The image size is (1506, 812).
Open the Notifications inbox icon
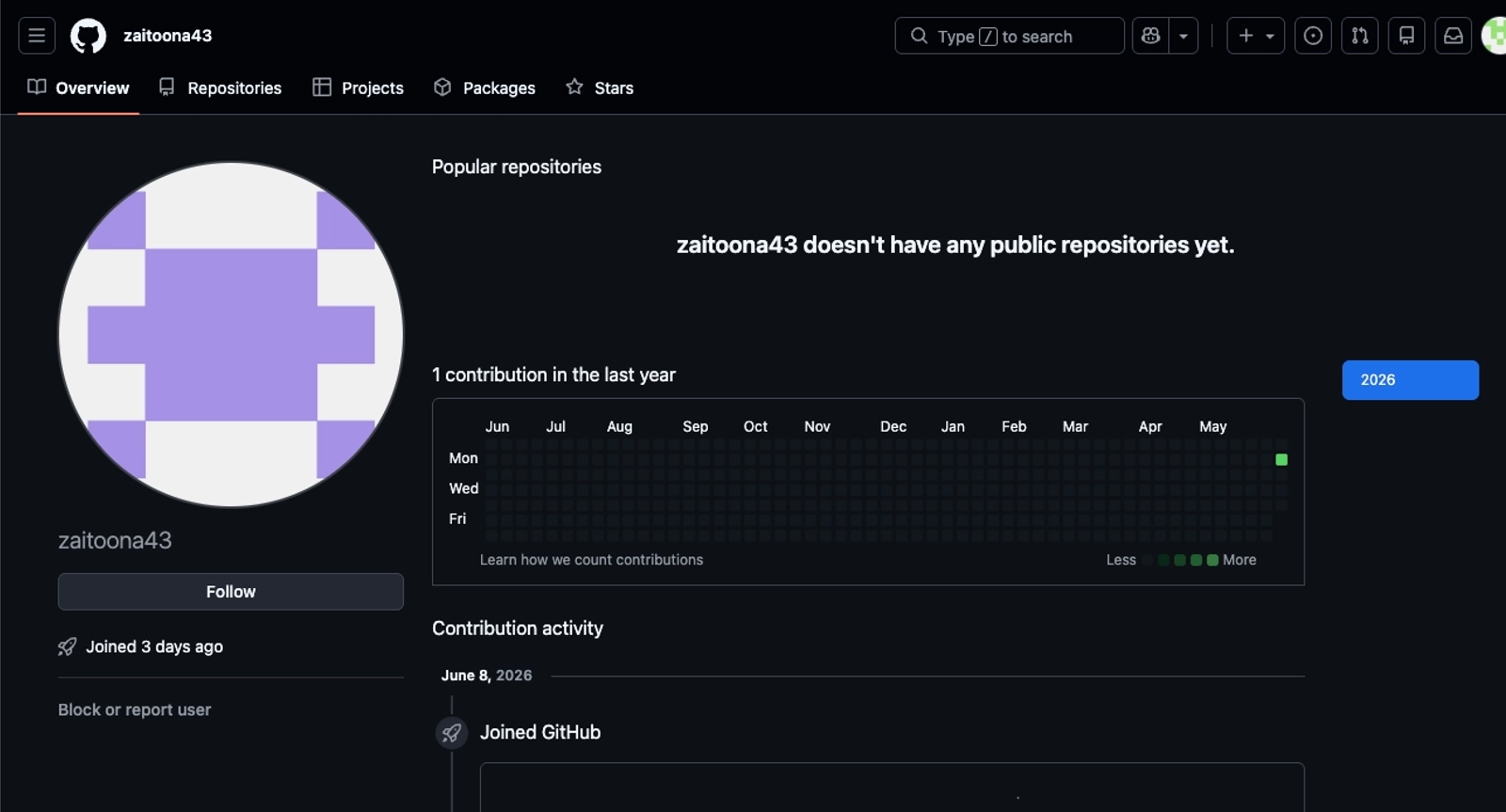1453,36
